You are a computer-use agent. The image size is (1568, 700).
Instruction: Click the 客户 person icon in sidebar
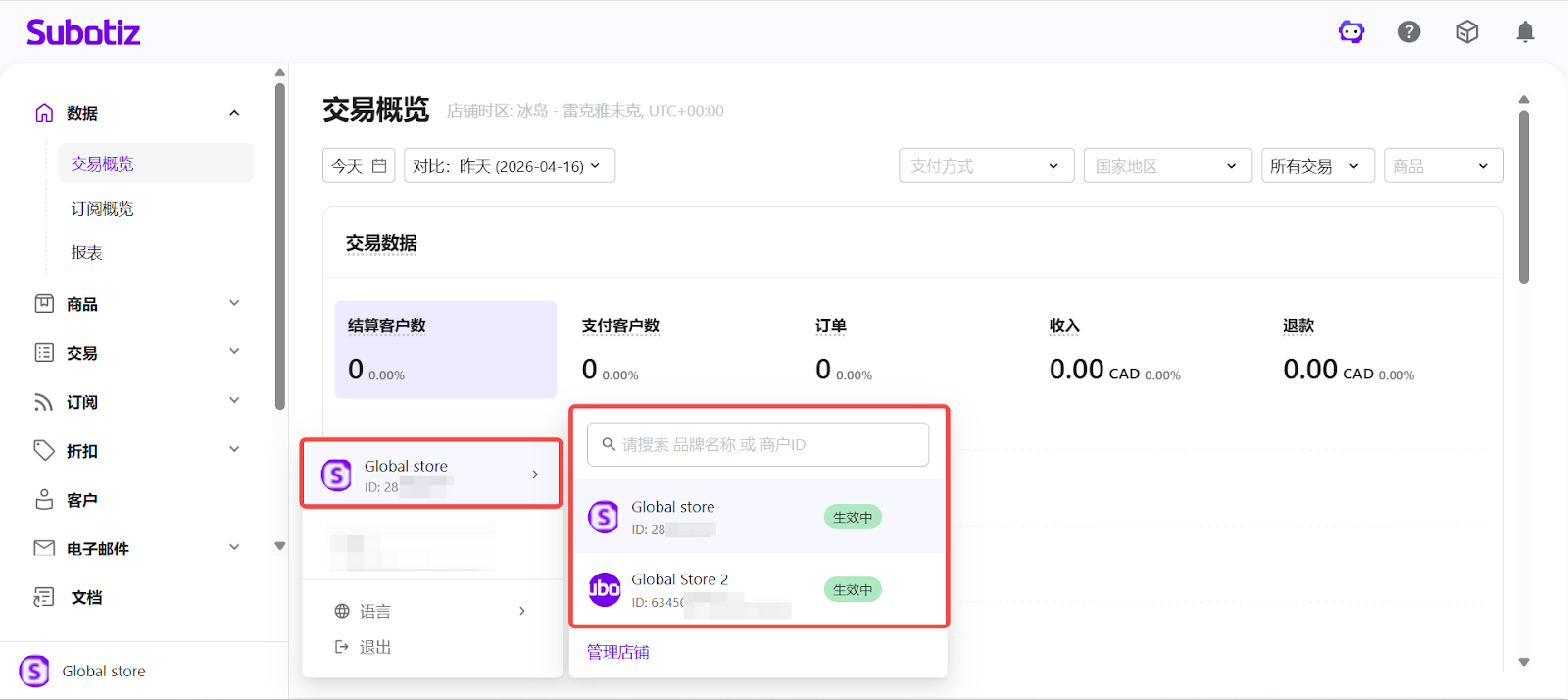tap(44, 500)
